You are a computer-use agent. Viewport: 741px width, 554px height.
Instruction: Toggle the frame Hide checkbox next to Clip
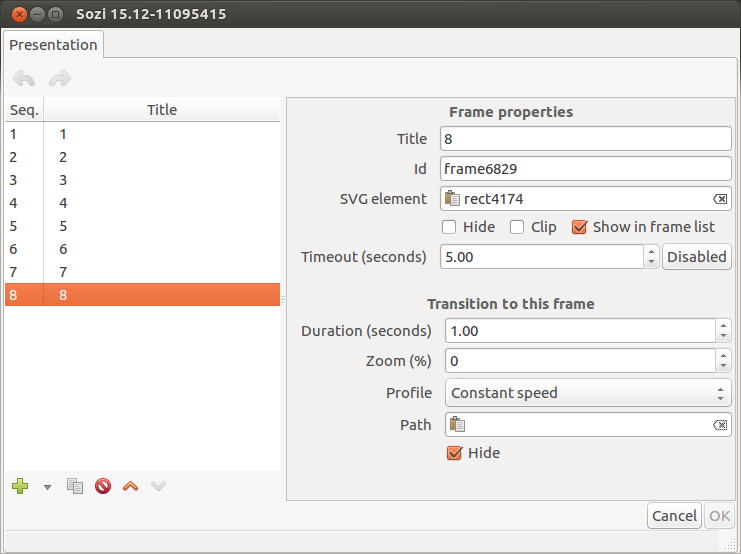(x=449, y=227)
